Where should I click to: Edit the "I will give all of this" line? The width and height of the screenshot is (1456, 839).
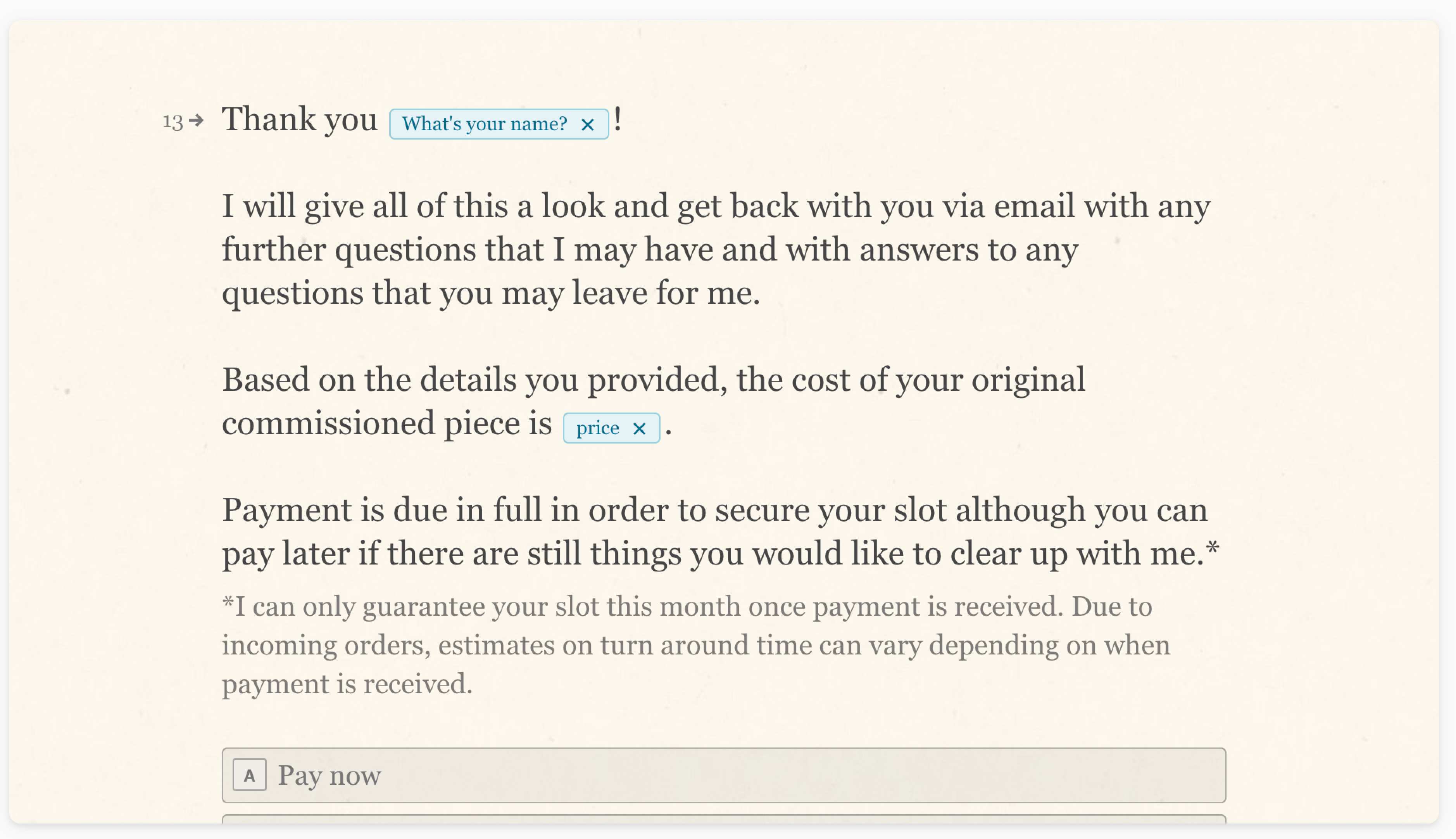716,206
